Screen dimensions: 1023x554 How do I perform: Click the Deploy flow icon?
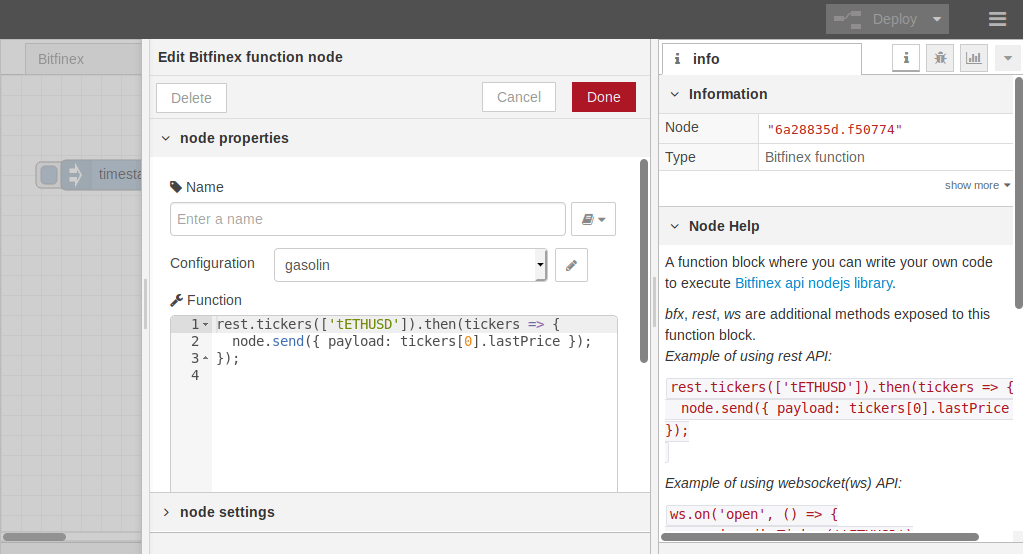[849, 19]
